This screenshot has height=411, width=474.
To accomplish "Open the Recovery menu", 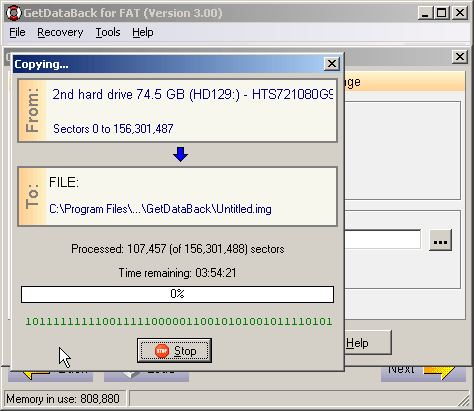I will tap(60, 32).
